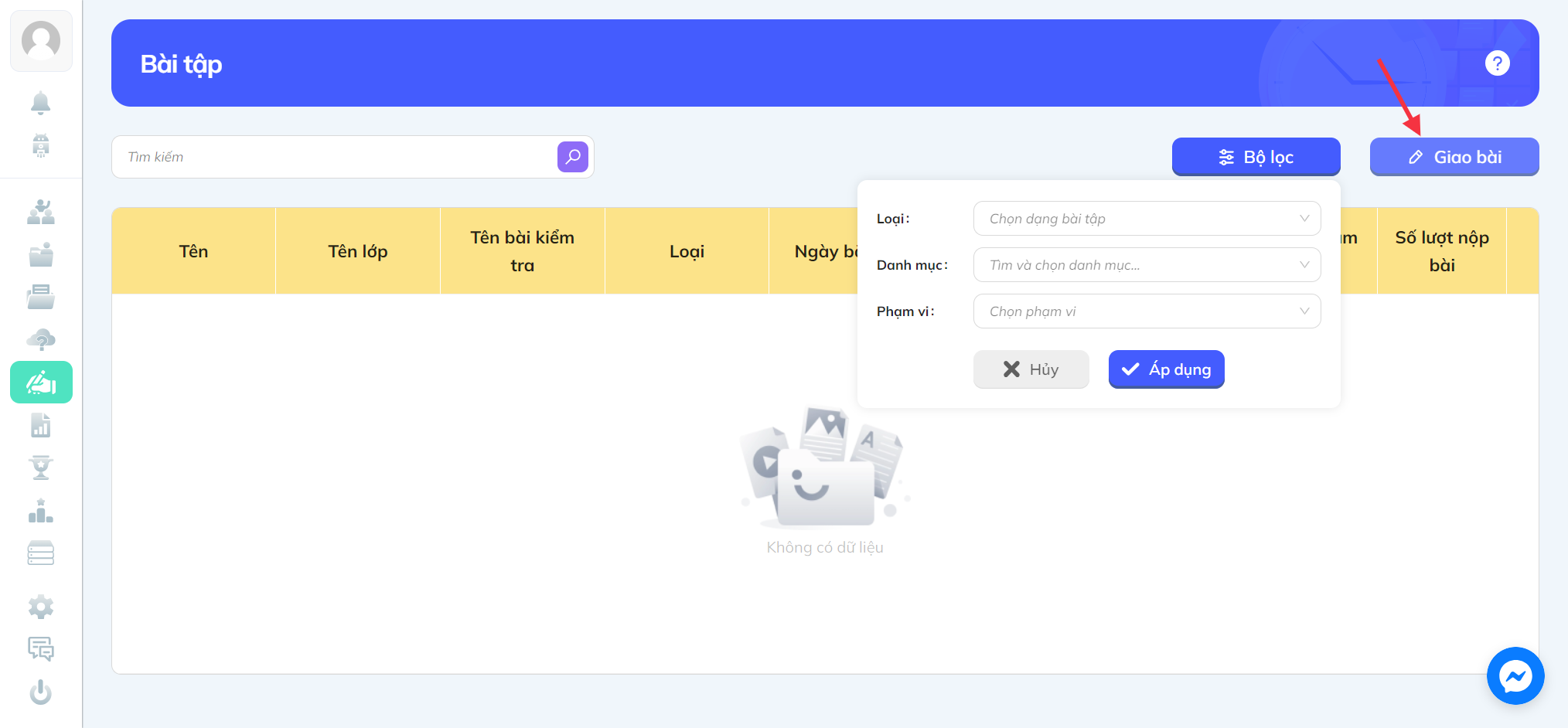Viewport: 1568px width, 728px height.
Task: Click the purple search magnifier button
Action: tap(573, 157)
